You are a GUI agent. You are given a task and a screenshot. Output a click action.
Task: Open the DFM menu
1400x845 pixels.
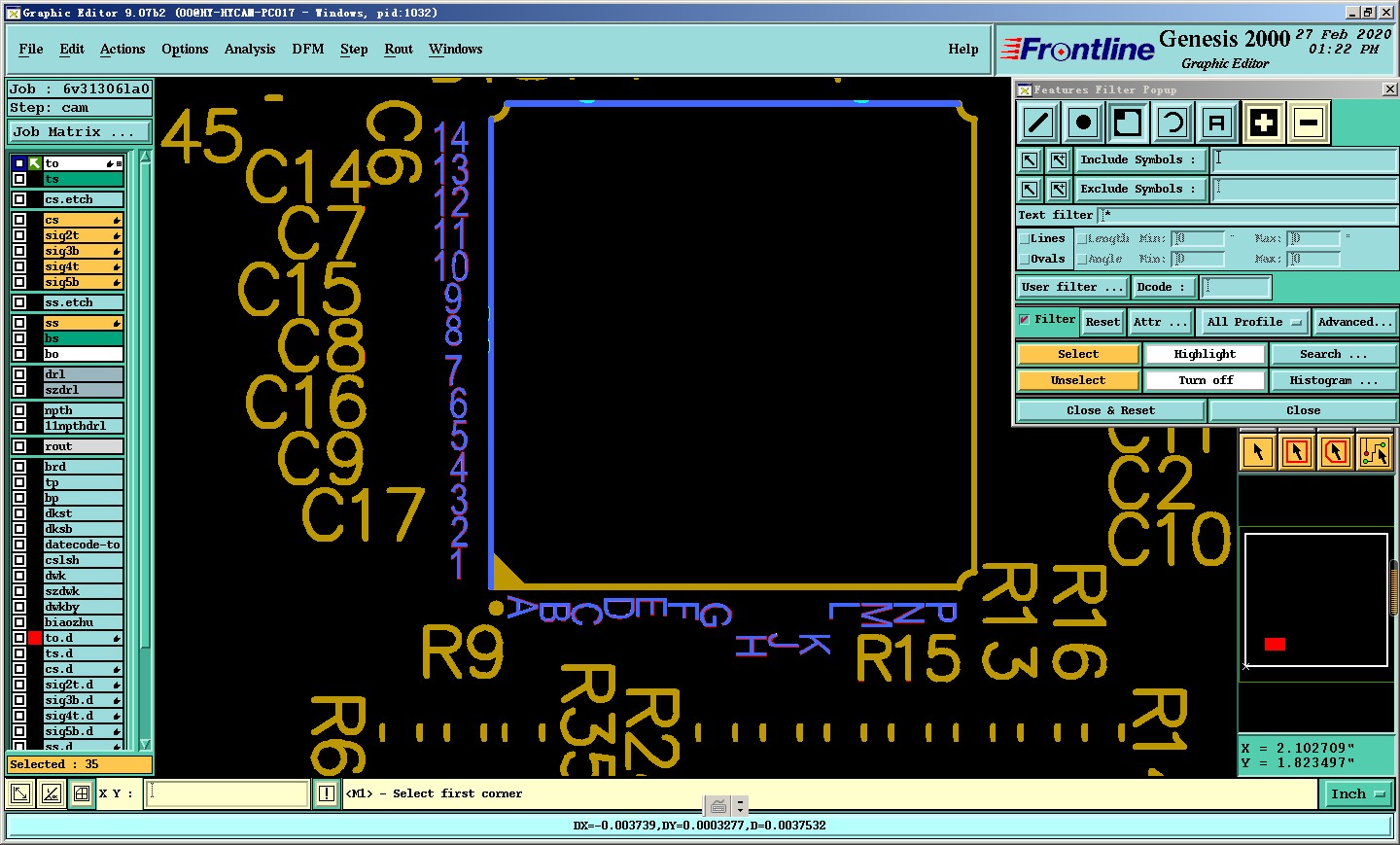point(308,50)
